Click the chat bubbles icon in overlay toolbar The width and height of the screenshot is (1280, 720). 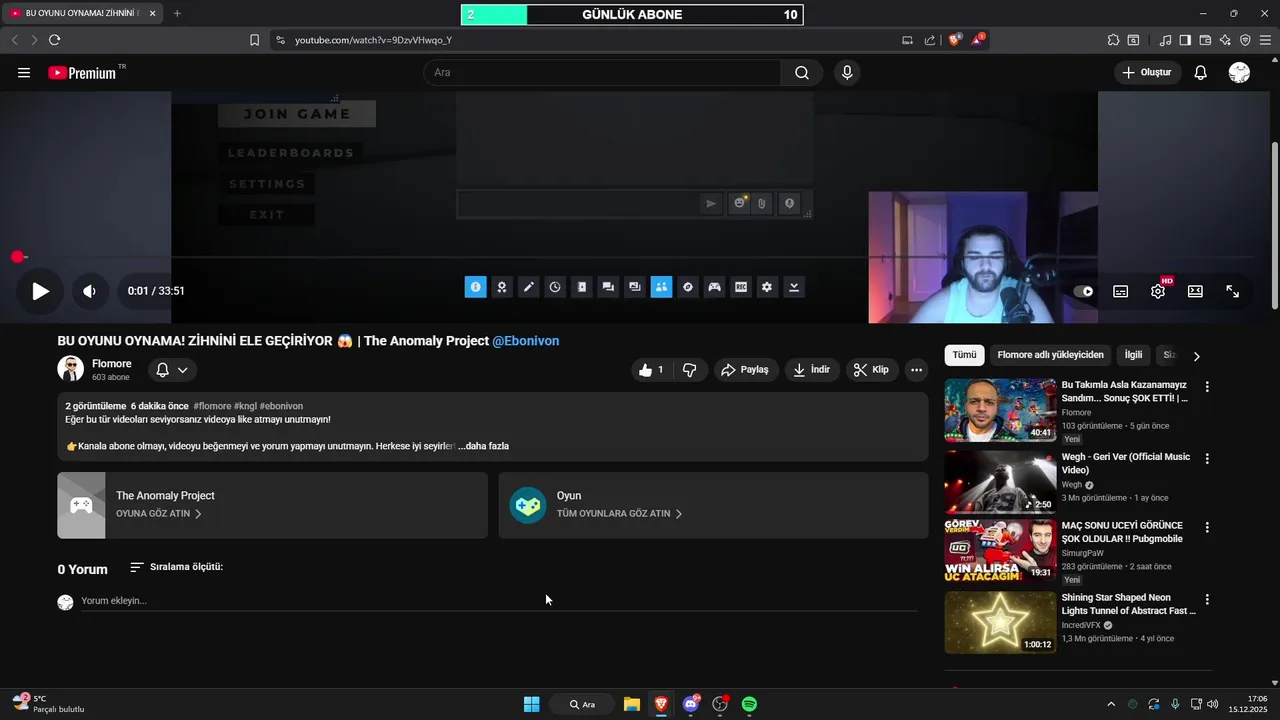608,287
